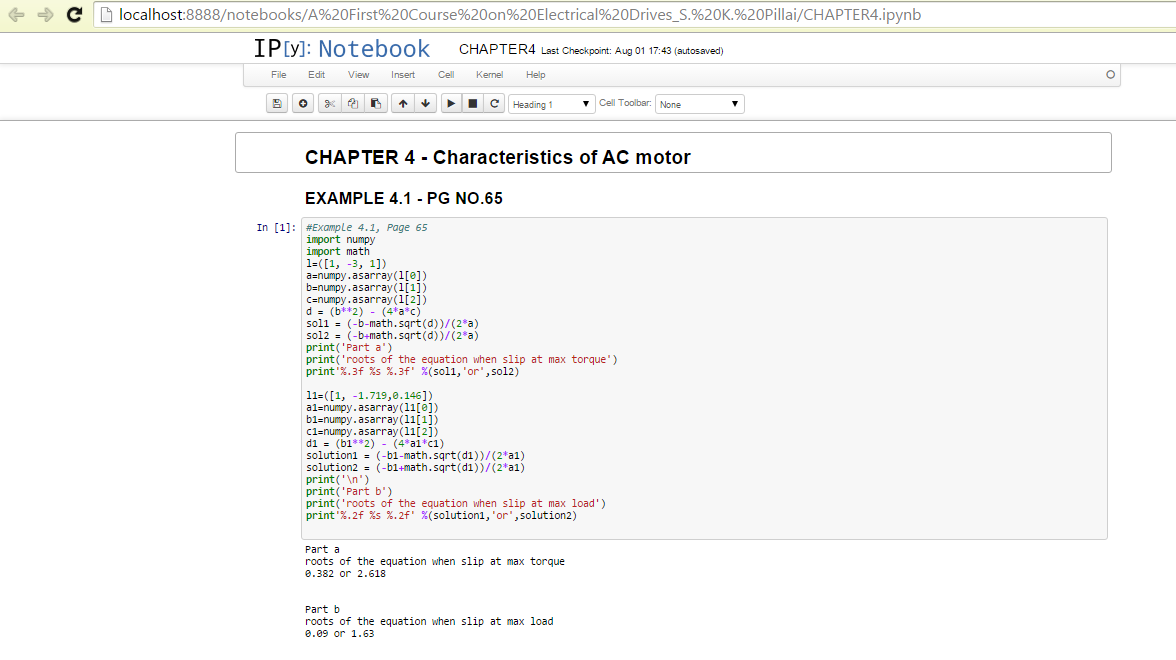Insert a cell below with plus icon
Image resolution: width=1176 pixels, height=660 pixels.
303,104
